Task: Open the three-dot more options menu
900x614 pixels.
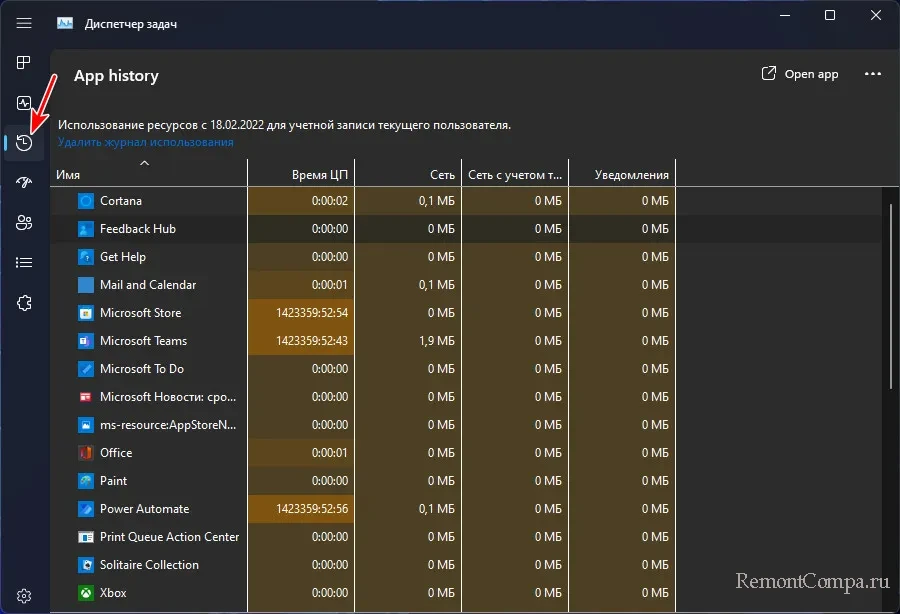Action: tap(872, 74)
